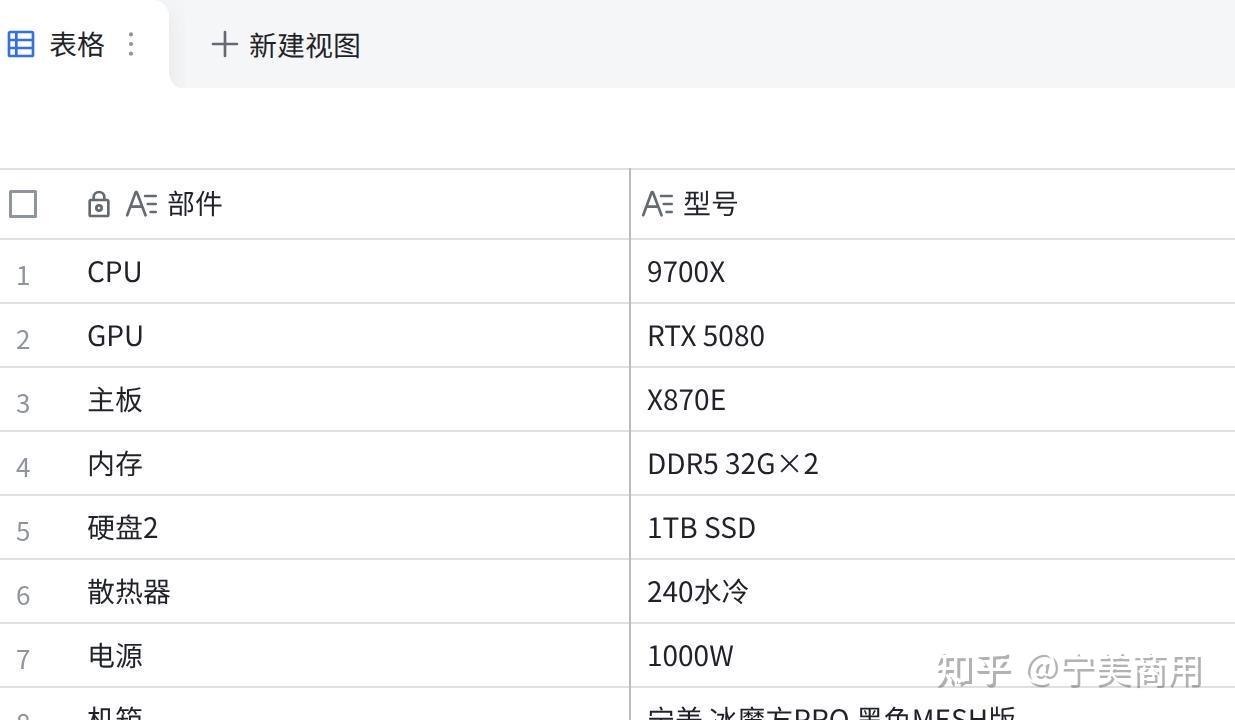Click the text-type icon beside 部件
The image size is (1235, 720).
(x=142, y=204)
